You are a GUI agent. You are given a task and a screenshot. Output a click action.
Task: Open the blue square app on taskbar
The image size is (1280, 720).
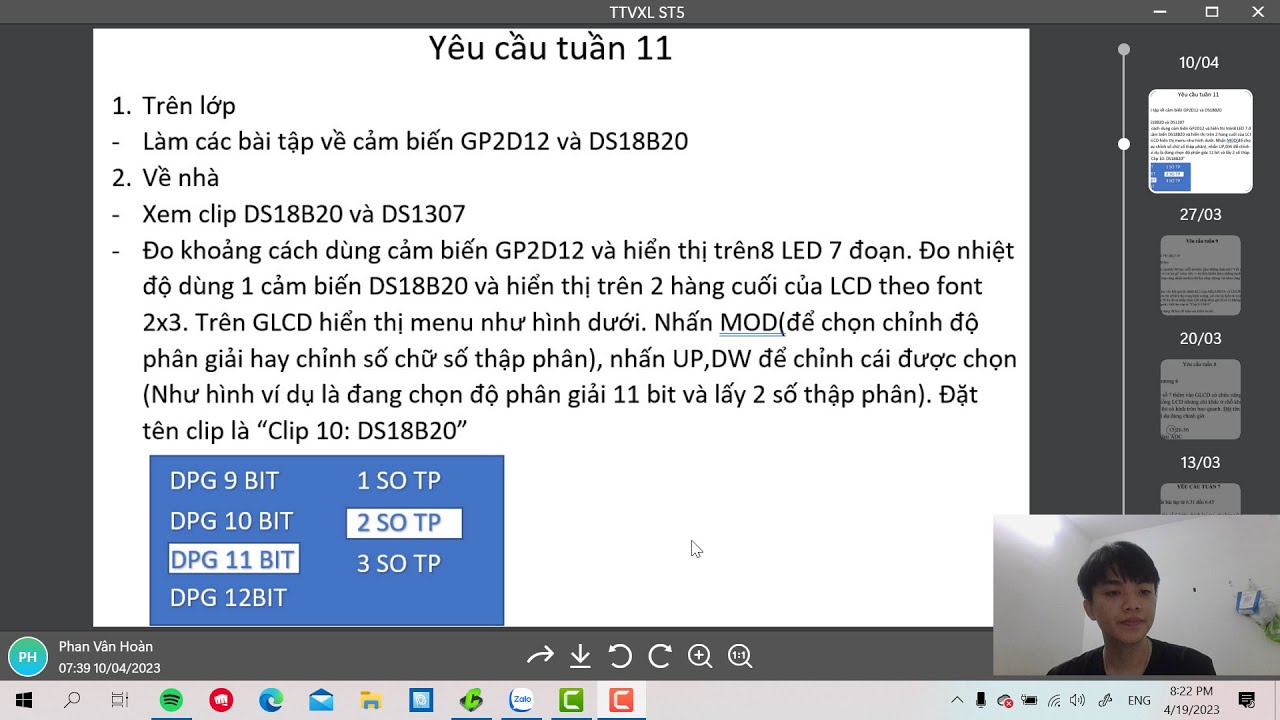tap(421, 700)
